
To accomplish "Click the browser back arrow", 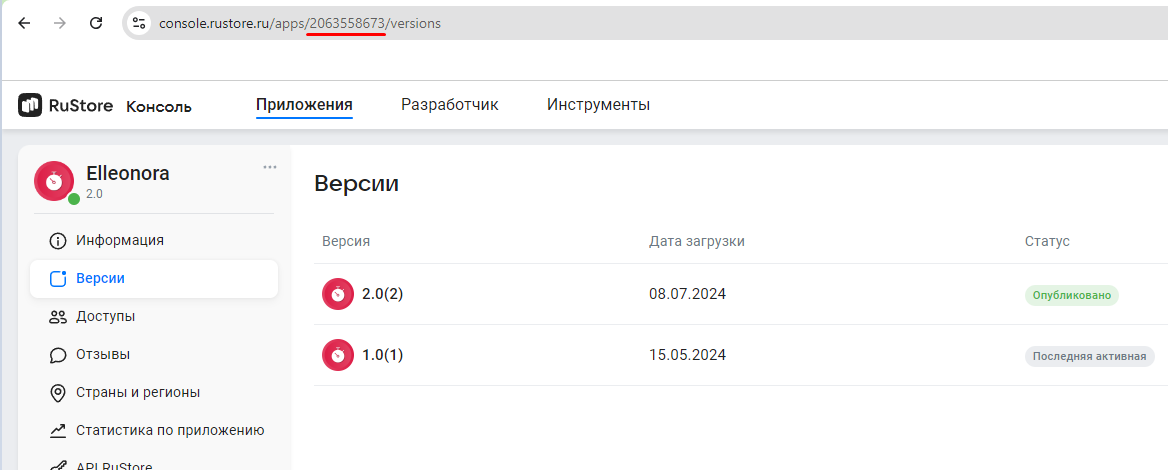I will (x=24, y=23).
